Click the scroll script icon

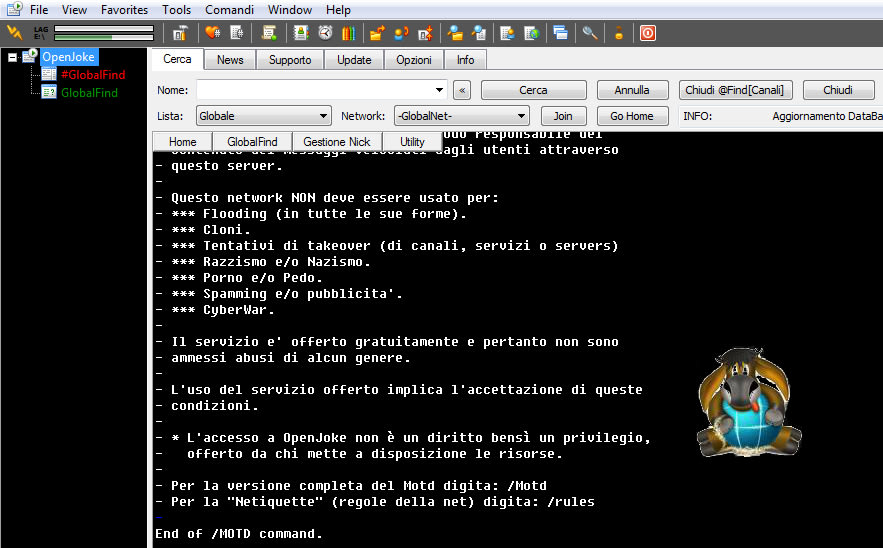(269, 33)
